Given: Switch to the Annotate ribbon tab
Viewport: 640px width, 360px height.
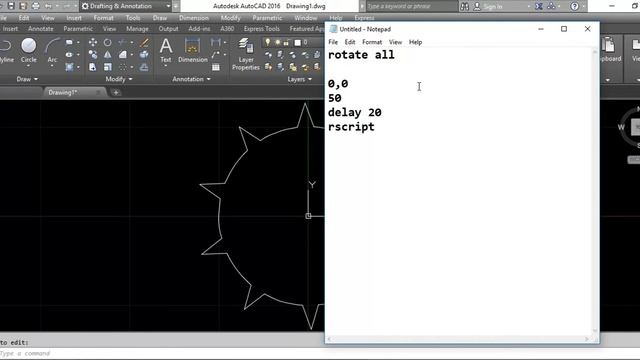Looking at the screenshot, I should click(41, 29).
